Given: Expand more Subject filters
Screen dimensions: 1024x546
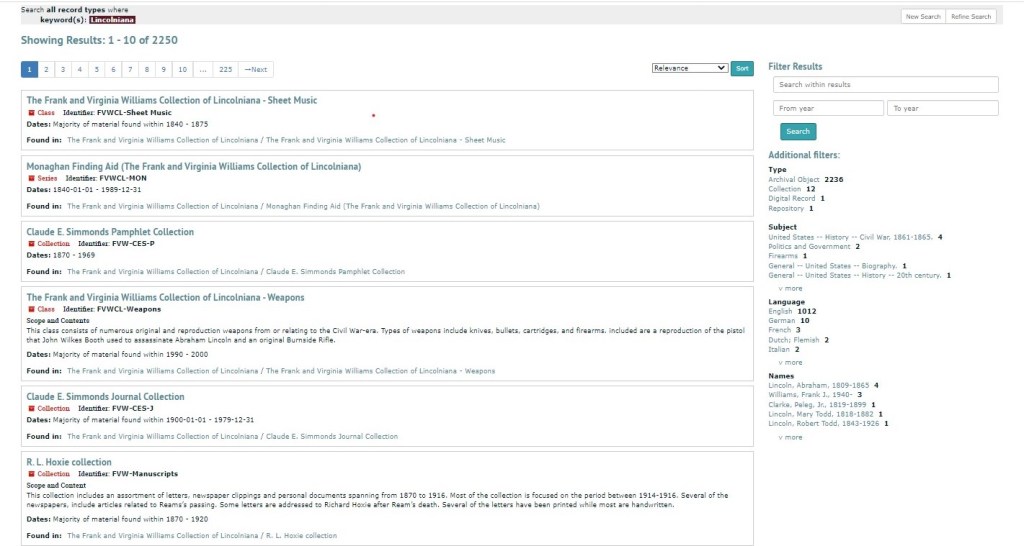Looking at the screenshot, I should pyautogui.click(x=790, y=288).
